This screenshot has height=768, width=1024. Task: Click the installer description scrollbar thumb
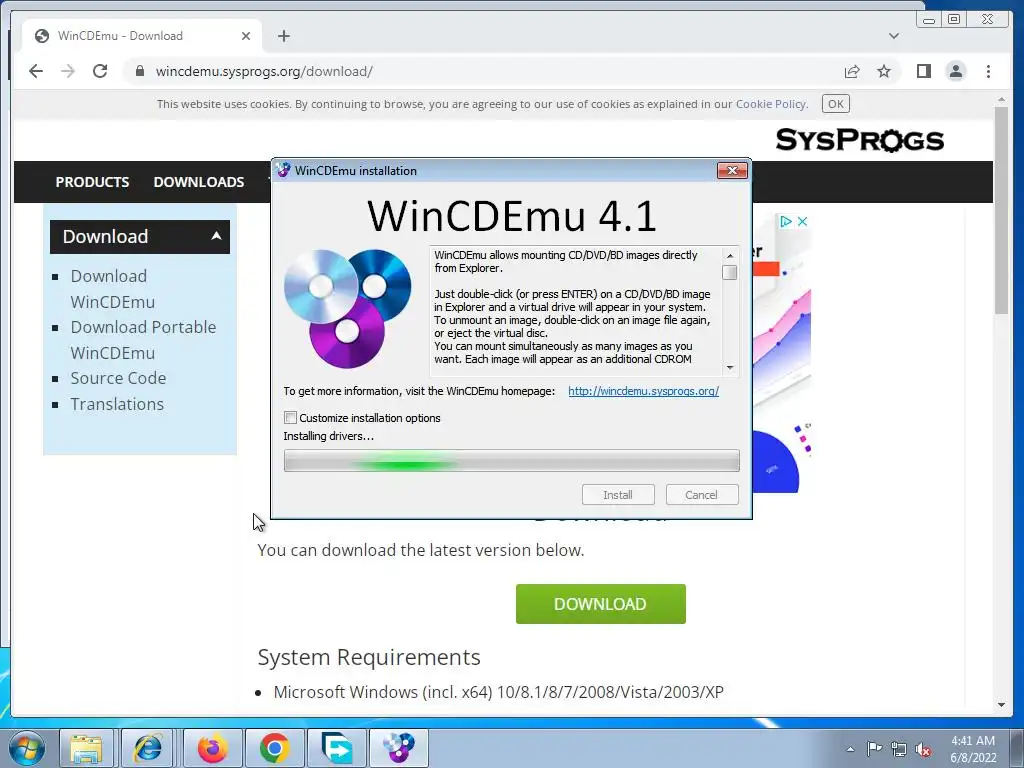pyautogui.click(x=729, y=272)
